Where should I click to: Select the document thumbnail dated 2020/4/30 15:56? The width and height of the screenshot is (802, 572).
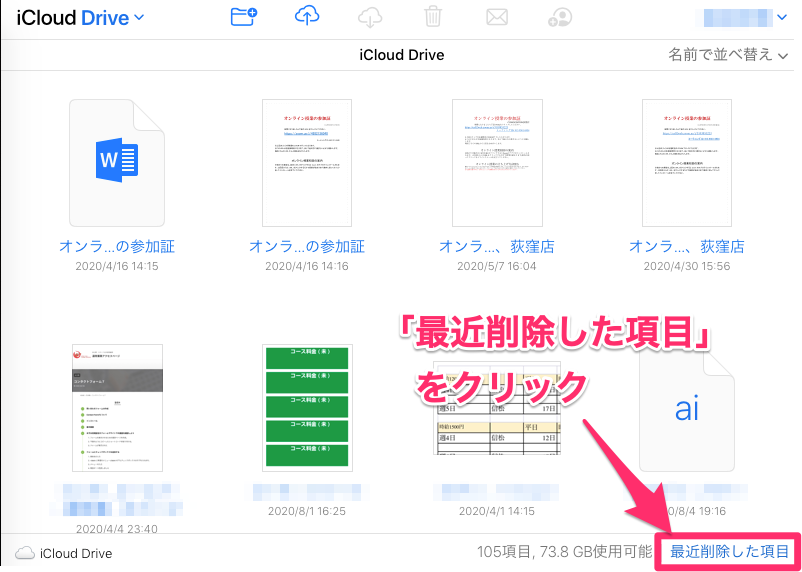pyautogui.click(x=686, y=162)
